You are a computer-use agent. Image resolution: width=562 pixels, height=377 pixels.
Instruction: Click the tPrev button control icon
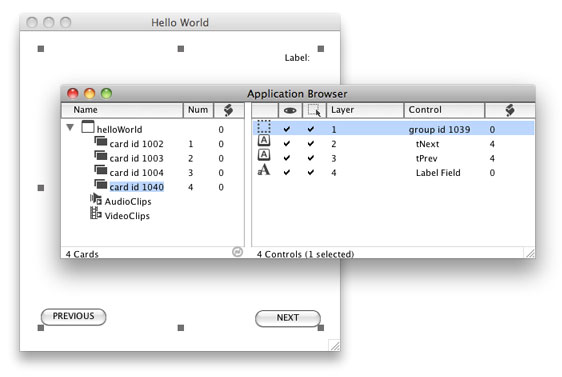click(264, 155)
